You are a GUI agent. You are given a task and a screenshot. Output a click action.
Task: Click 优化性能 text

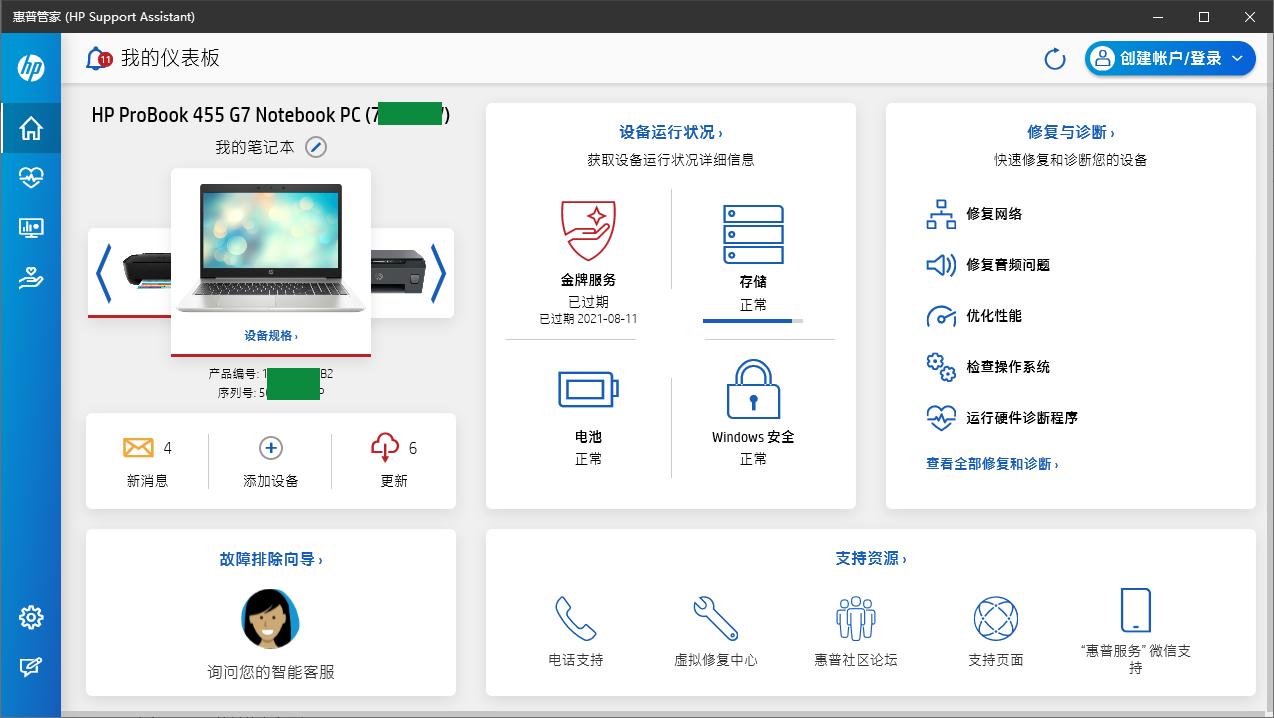coord(994,316)
